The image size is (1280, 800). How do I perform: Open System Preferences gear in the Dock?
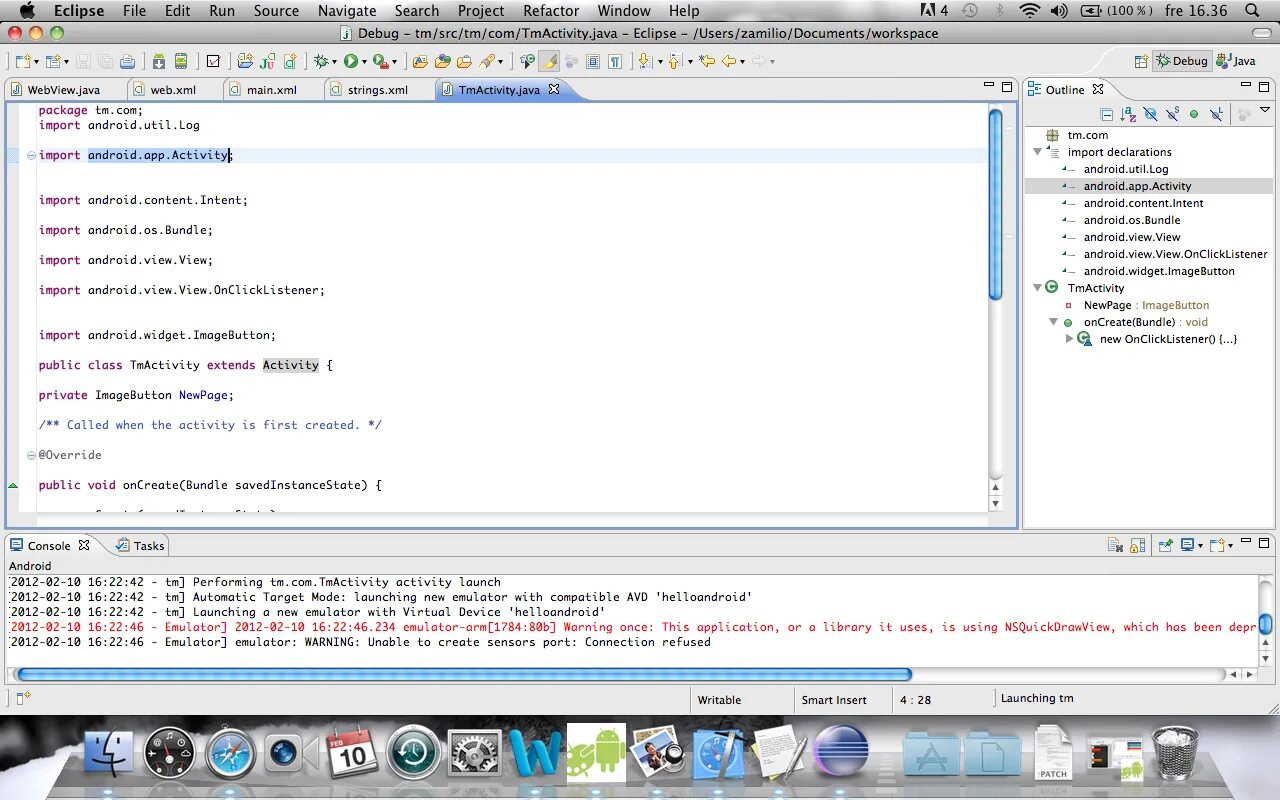[x=474, y=752]
